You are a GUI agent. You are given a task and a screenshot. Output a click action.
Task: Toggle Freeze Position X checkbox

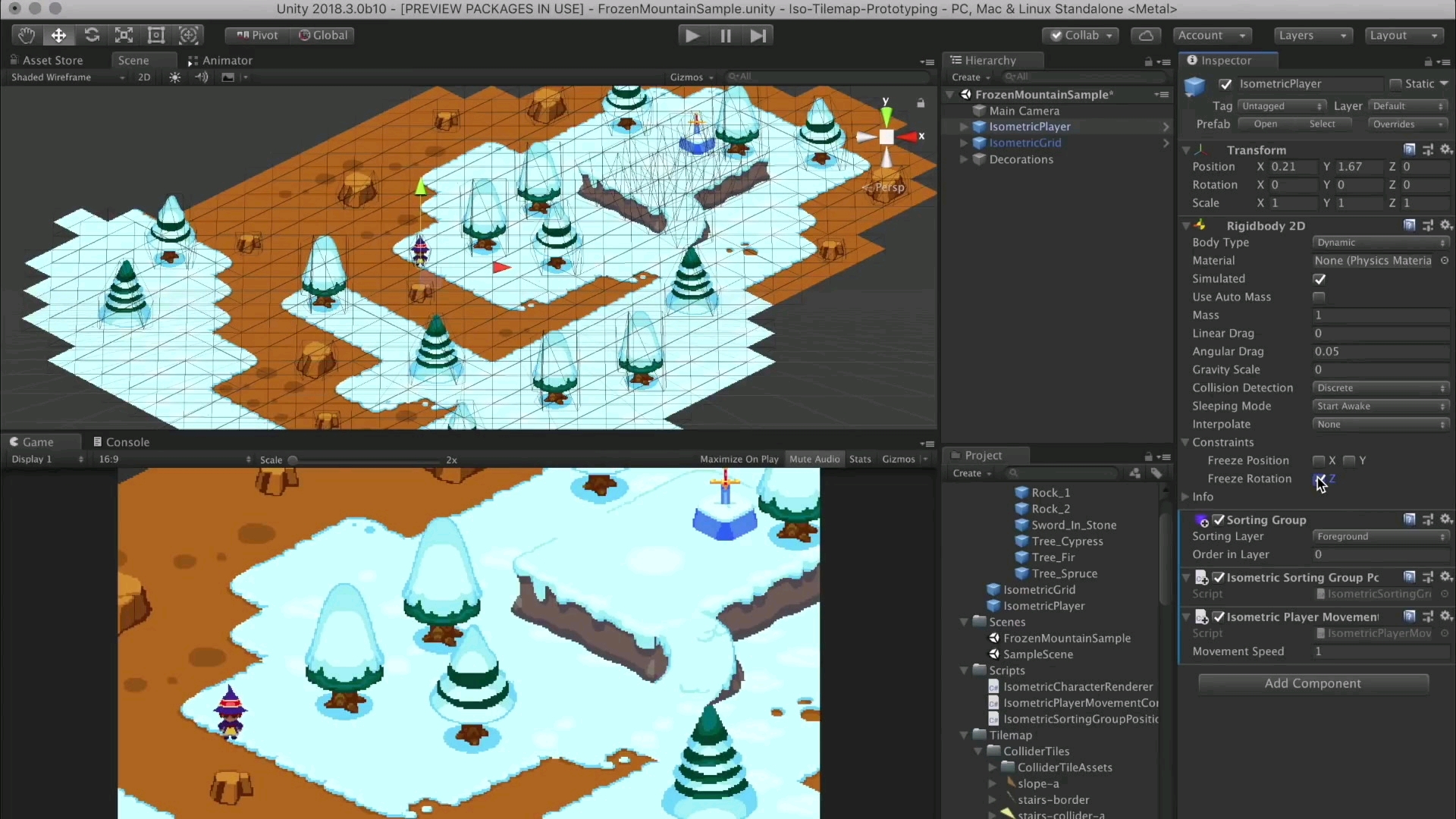point(1319,460)
